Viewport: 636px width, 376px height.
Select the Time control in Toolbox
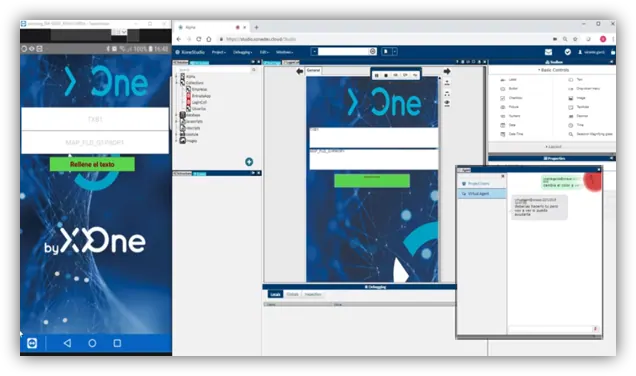pos(576,125)
